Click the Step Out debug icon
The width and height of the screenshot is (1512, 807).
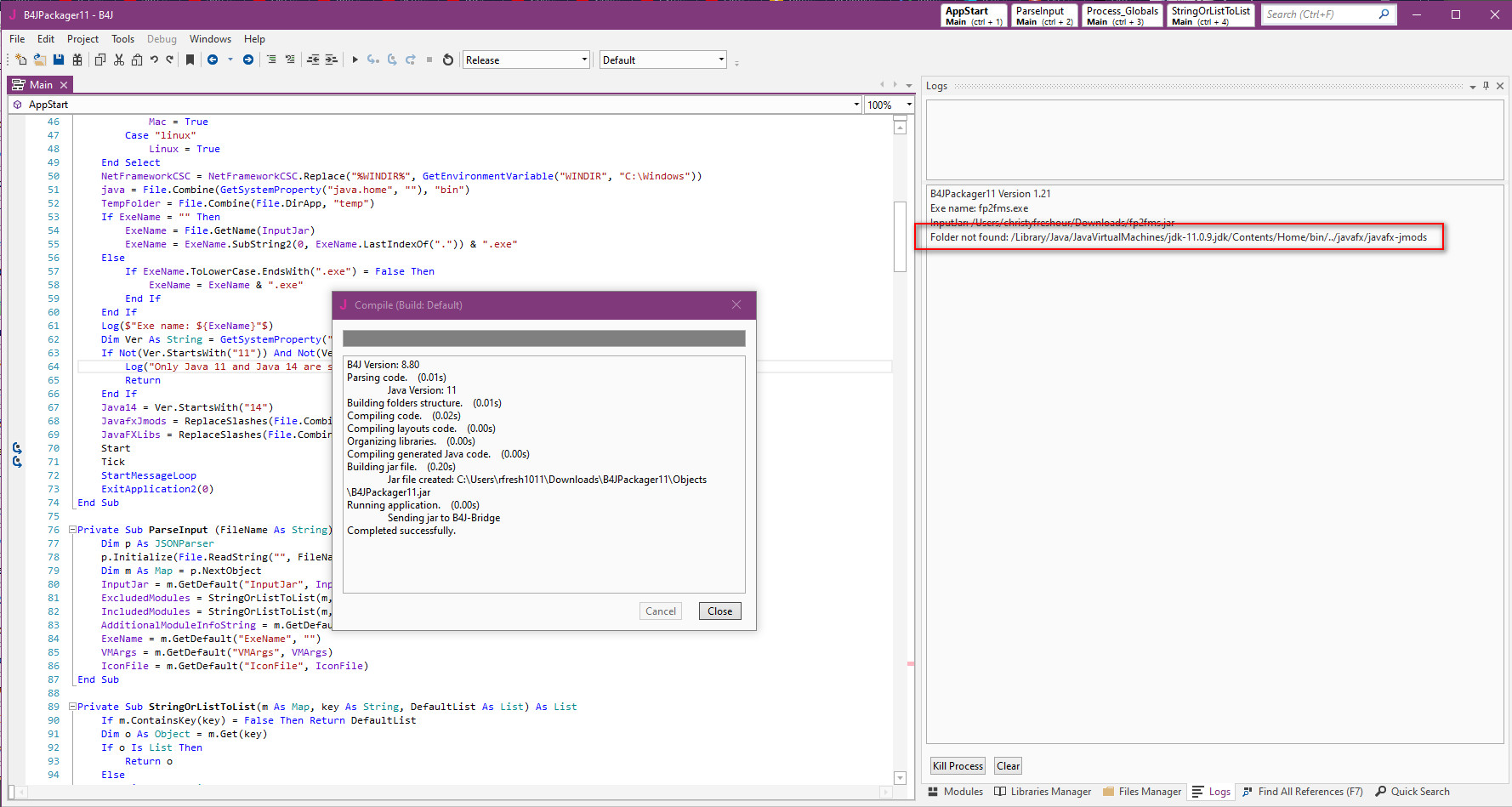(x=411, y=60)
